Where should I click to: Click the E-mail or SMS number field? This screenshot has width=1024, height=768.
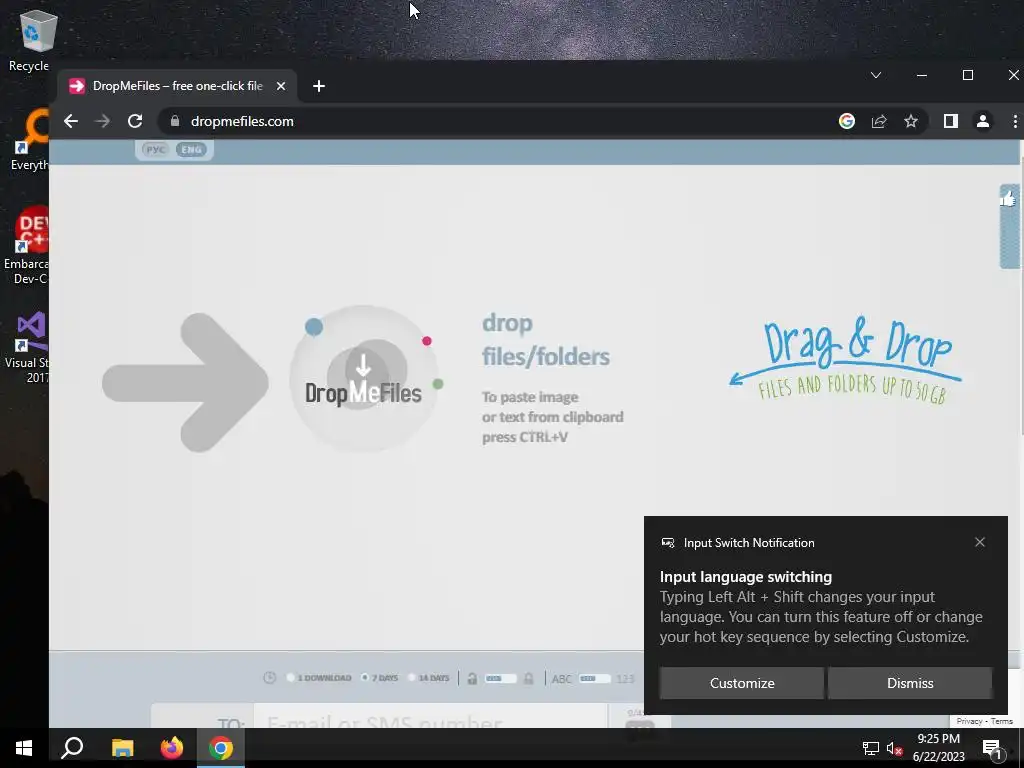(x=430, y=718)
